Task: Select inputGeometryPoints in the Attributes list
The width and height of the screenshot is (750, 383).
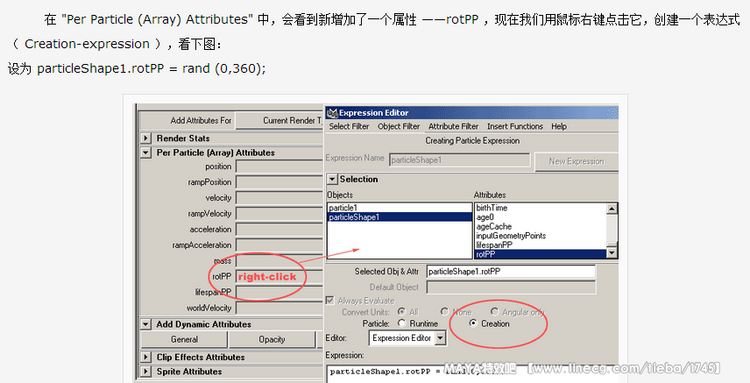Action: point(540,236)
